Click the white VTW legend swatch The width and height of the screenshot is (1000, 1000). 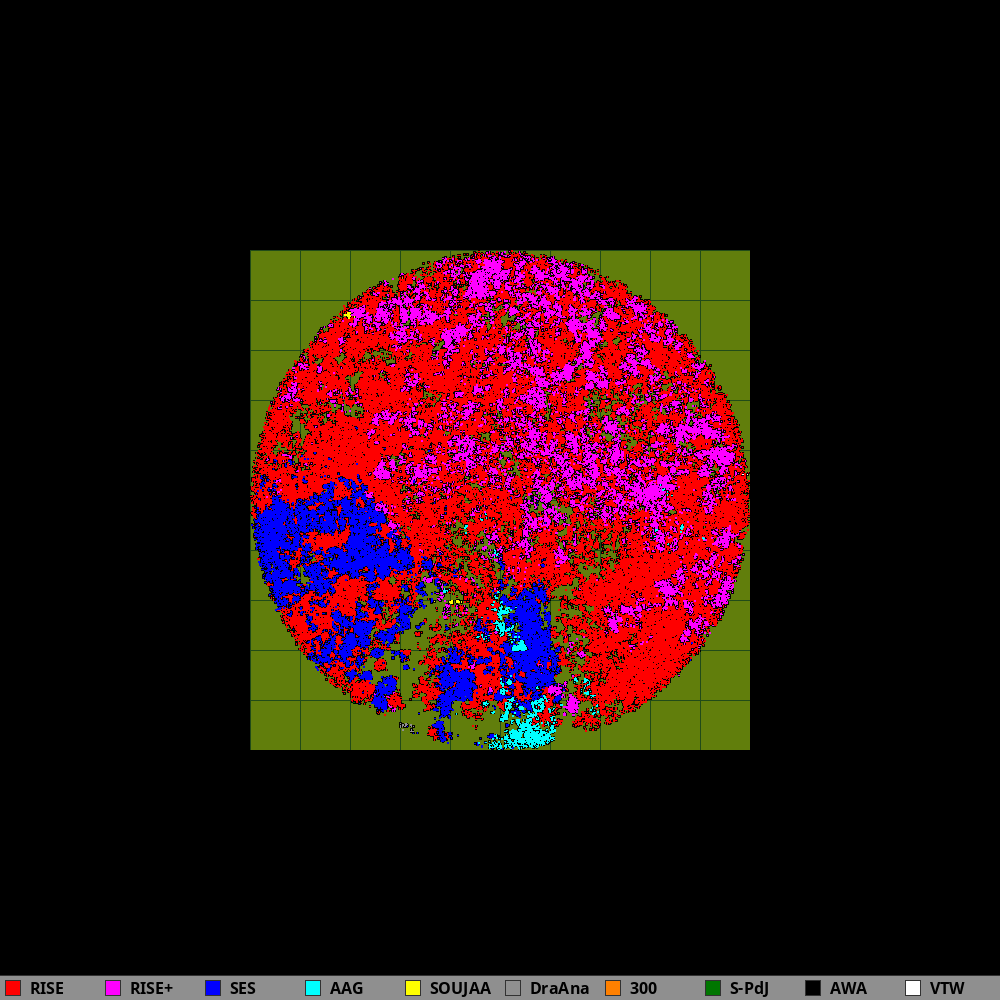tap(913, 988)
